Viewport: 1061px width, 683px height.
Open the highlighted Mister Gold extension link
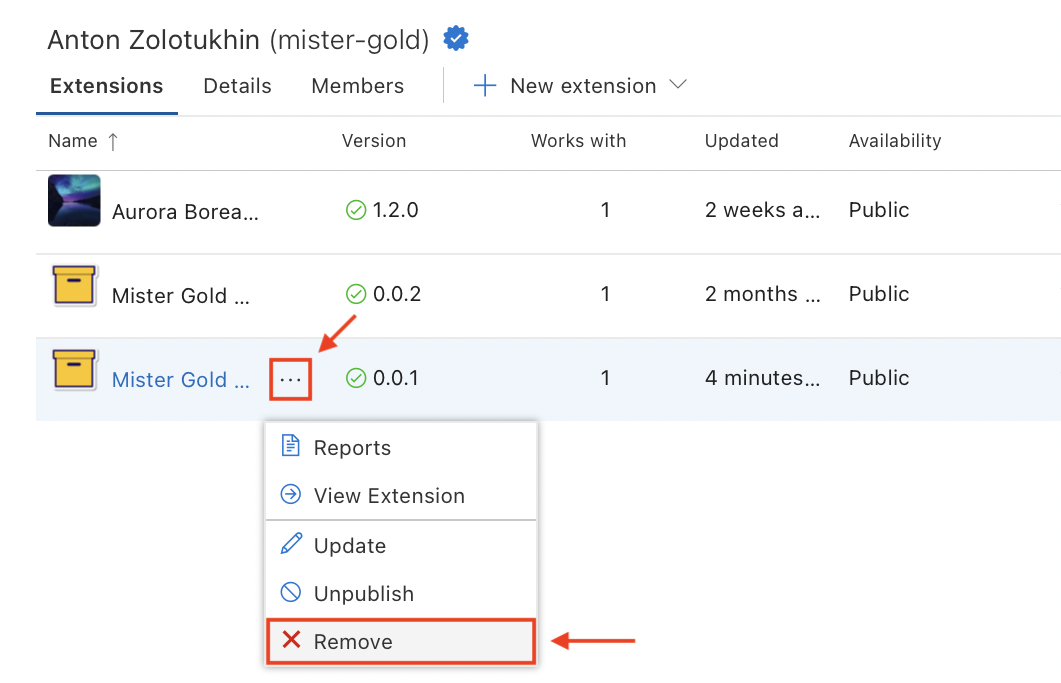[x=181, y=380]
